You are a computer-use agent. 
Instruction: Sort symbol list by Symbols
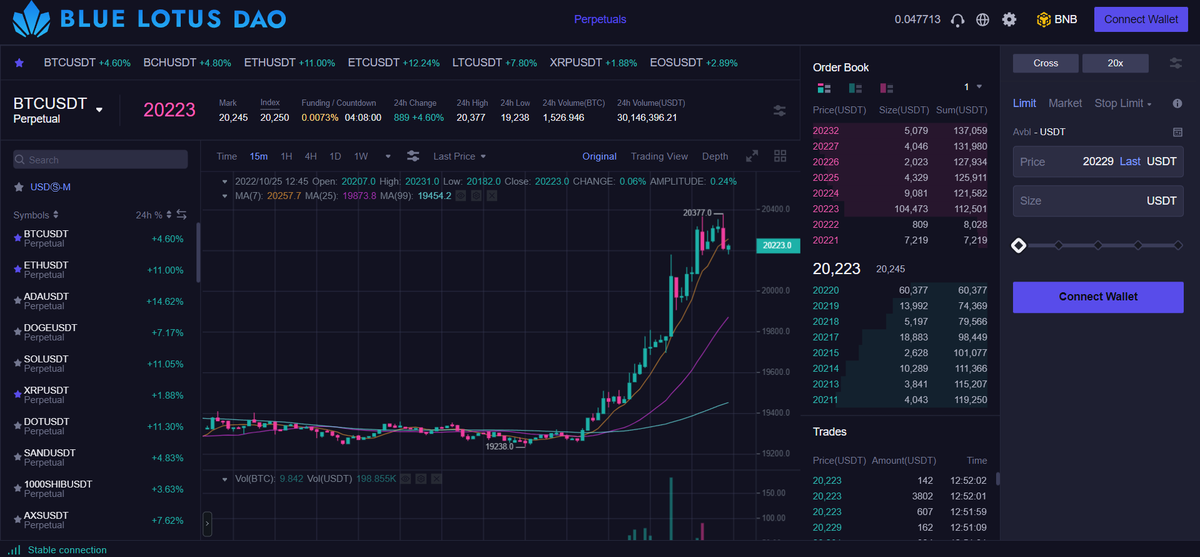(x=35, y=215)
